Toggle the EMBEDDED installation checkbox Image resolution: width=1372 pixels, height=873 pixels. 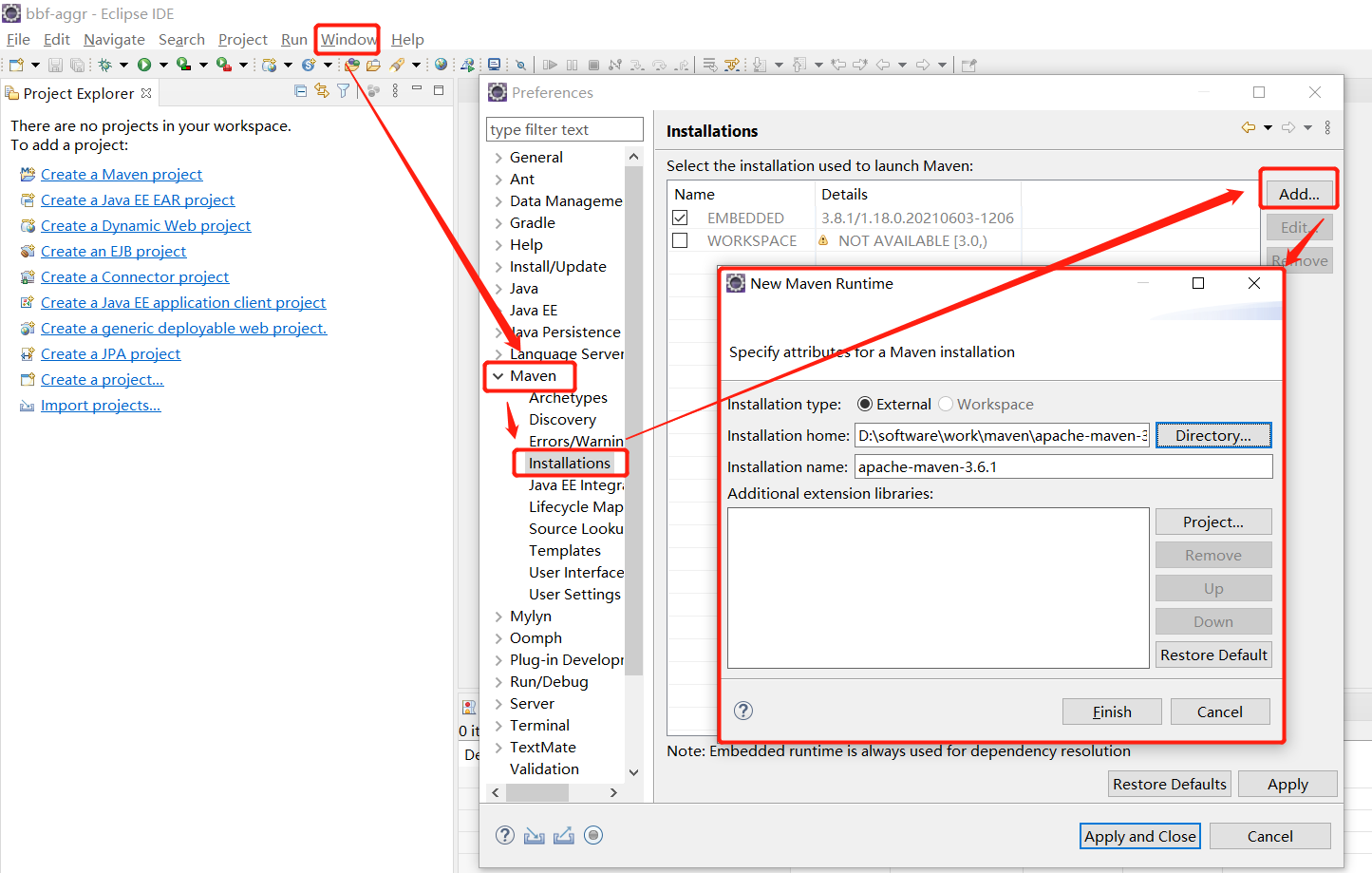[680, 218]
